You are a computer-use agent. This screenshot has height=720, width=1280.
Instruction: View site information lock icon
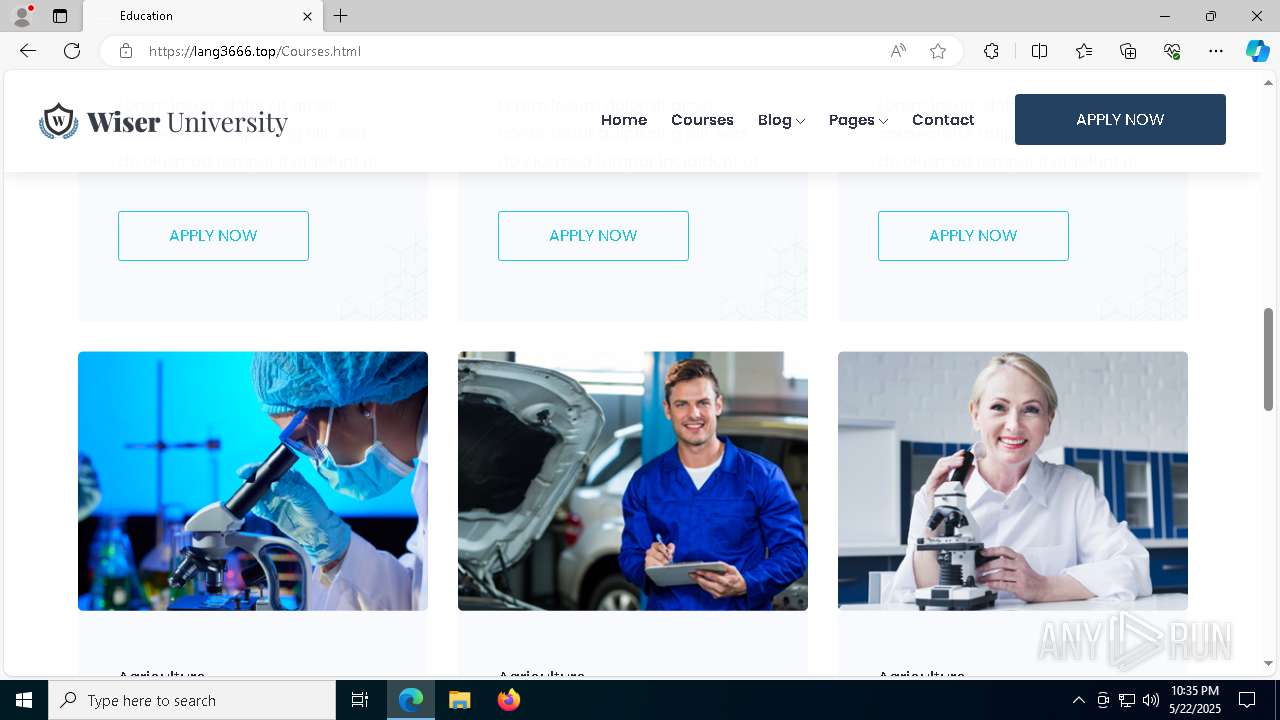126,51
